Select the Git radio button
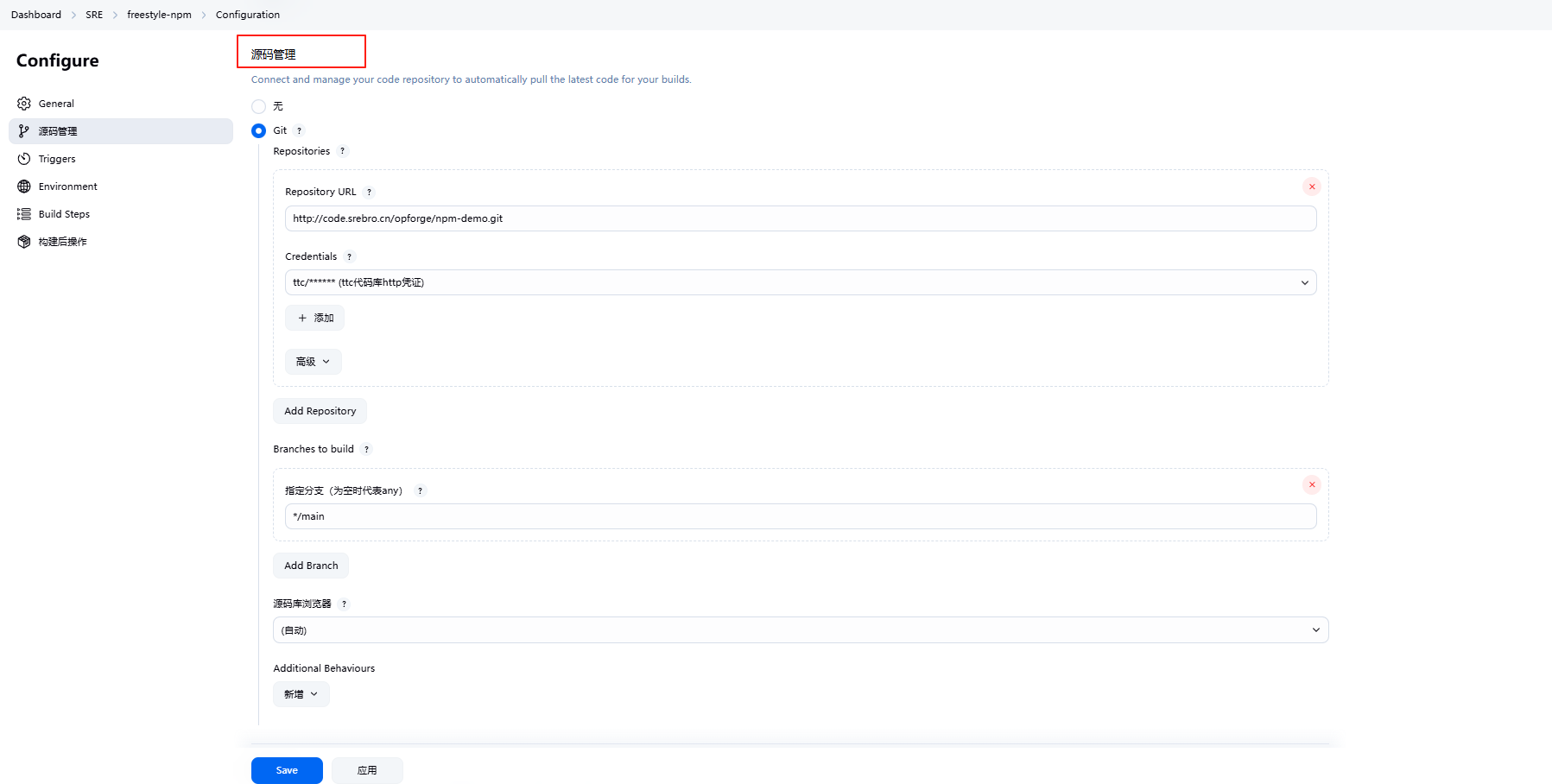This screenshot has height=784, width=1552. [258, 131]
